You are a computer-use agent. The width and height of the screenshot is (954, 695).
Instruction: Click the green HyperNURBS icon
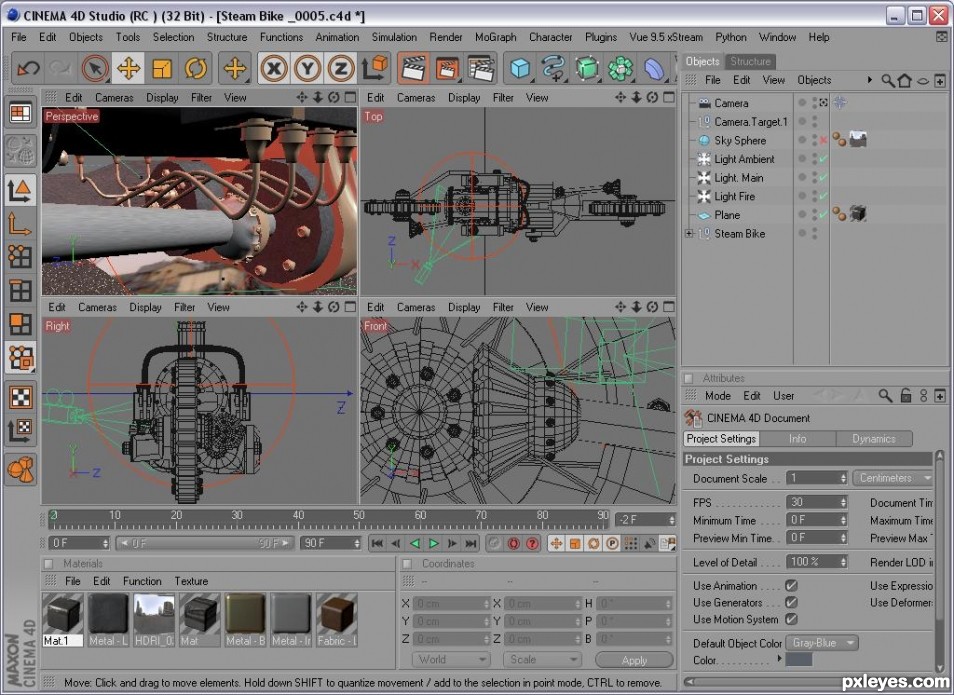pos(587,68)
